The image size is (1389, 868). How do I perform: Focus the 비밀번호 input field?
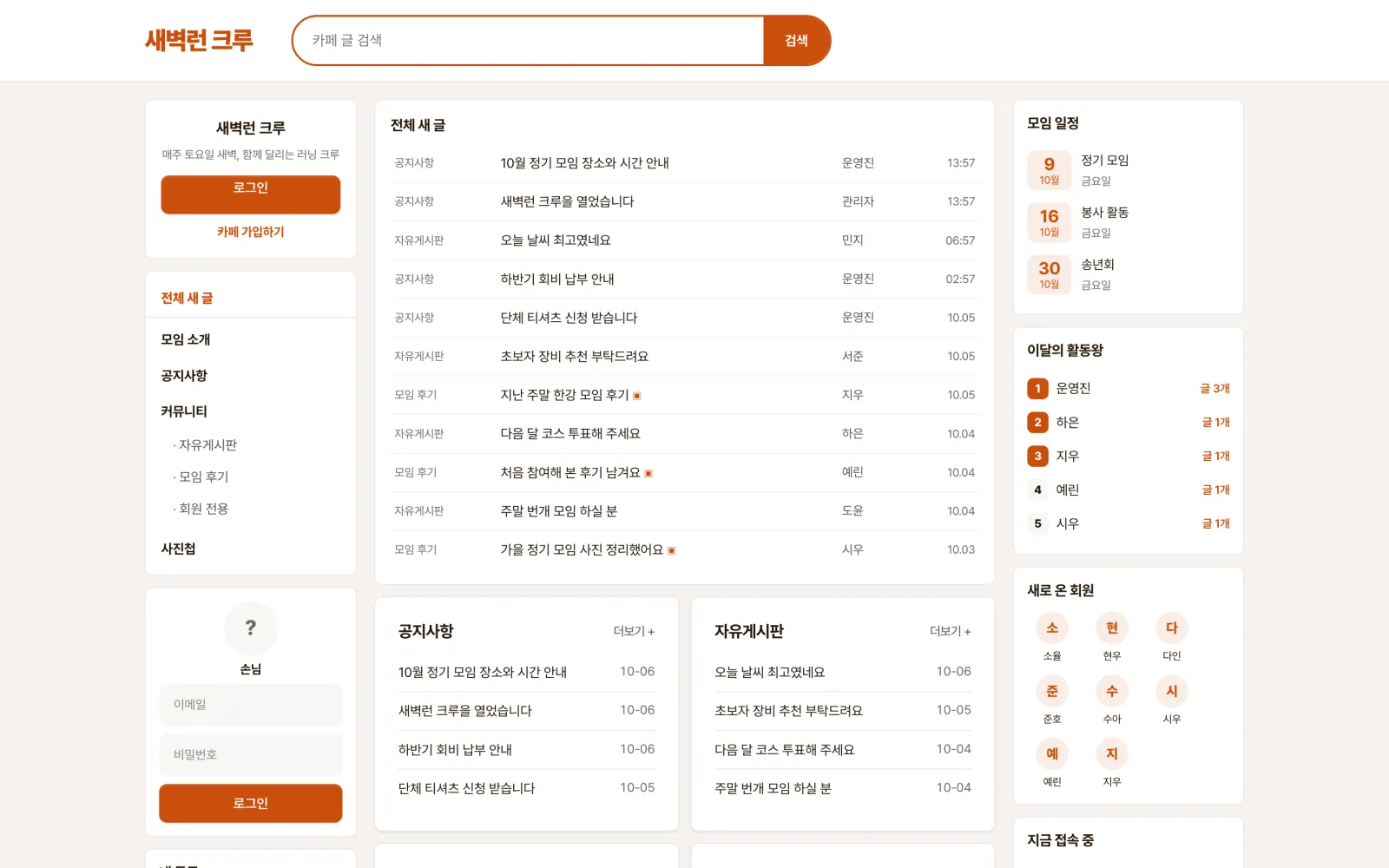coord(251,755)
